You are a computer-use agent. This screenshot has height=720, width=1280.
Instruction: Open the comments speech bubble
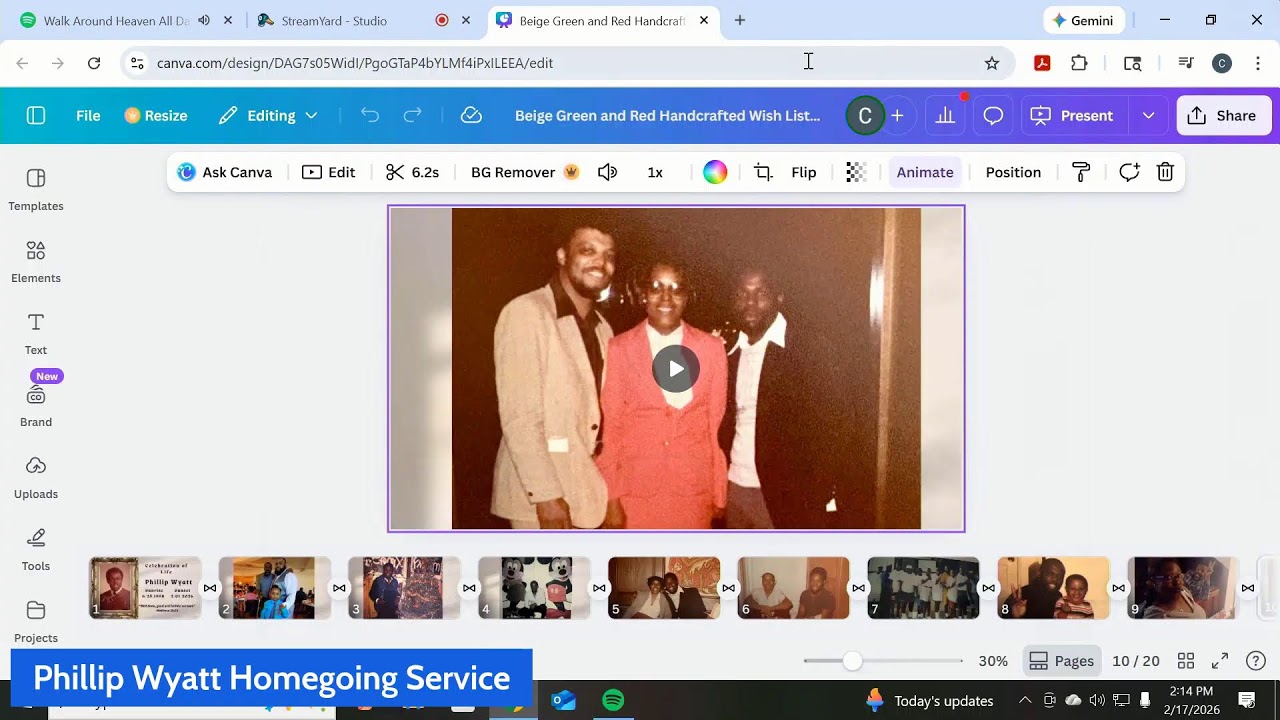(993, 116)
